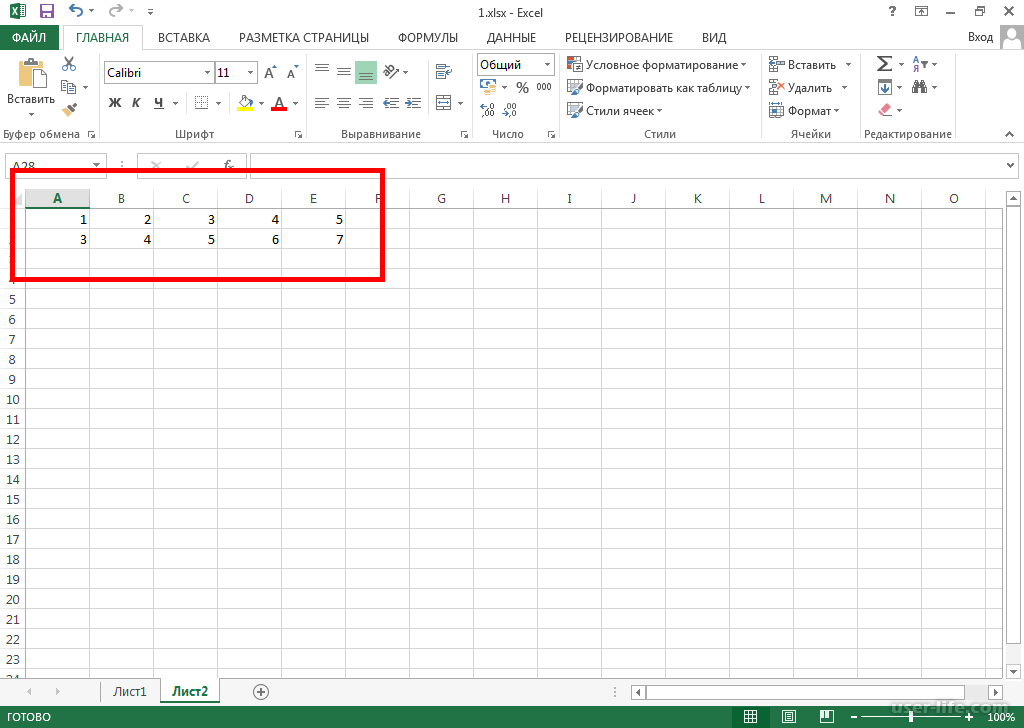The width and height of the screenshot is (1024, 728).
Task: Open the ВИД tab
Action: pos(714,37)
